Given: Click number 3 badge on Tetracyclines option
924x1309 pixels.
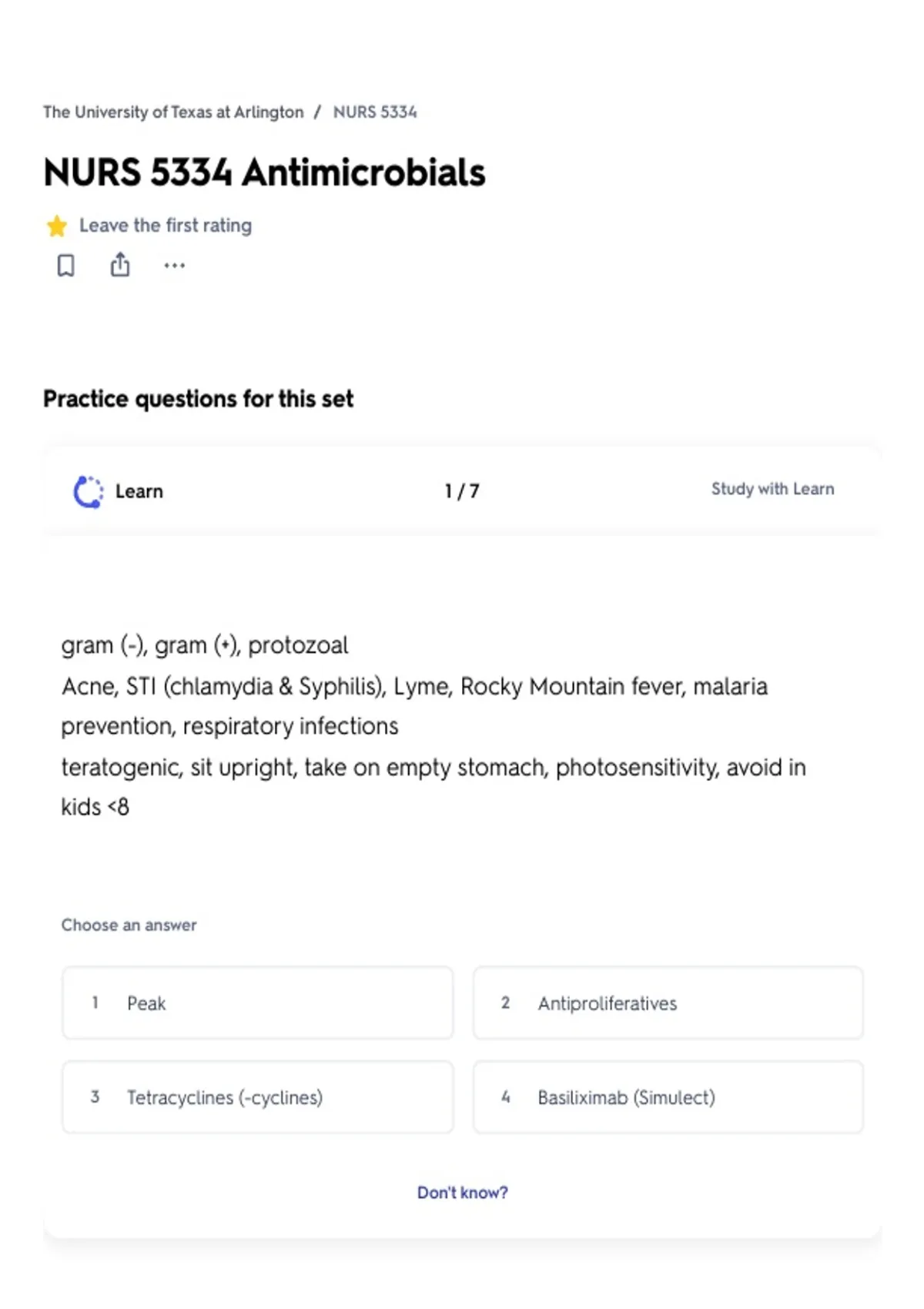Looking at the screenshot, I should click(95, 1096).
